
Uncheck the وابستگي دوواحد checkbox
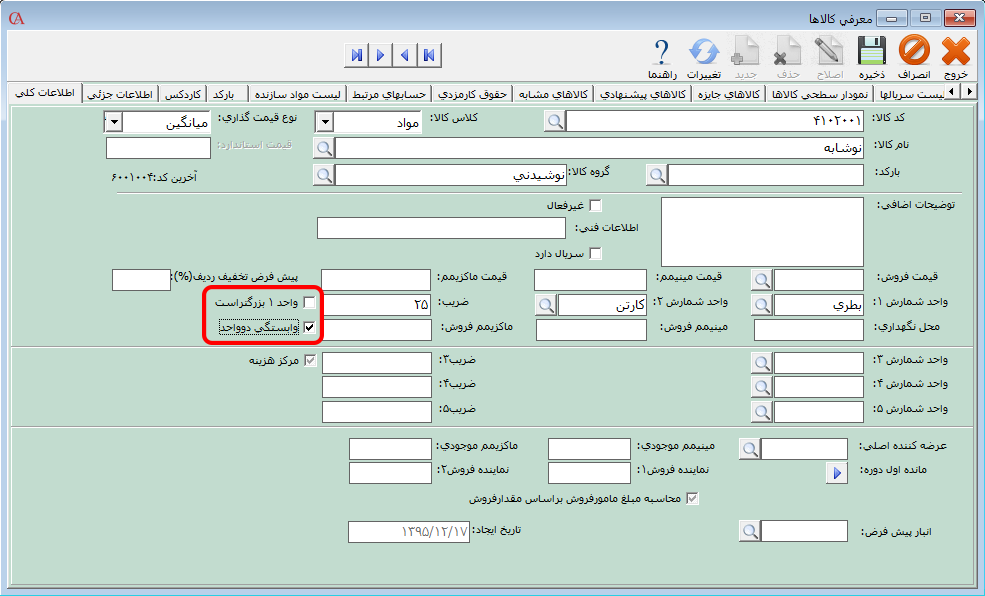[310, 327]
